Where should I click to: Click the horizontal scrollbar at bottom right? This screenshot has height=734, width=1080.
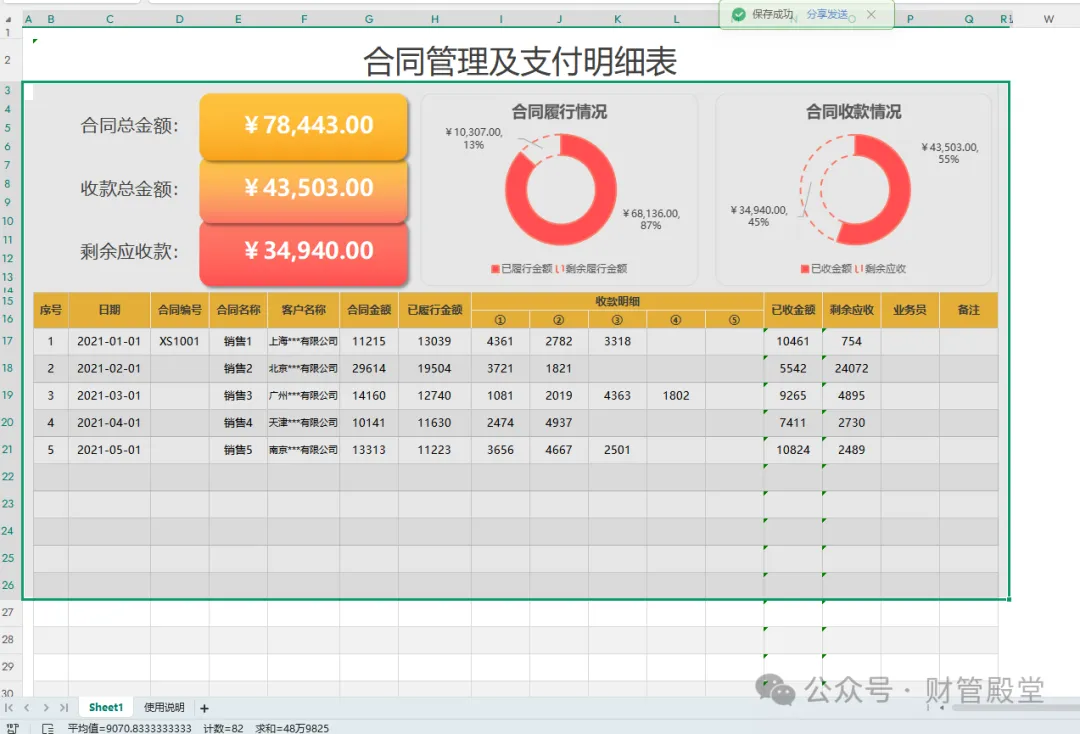[1015, 707]
